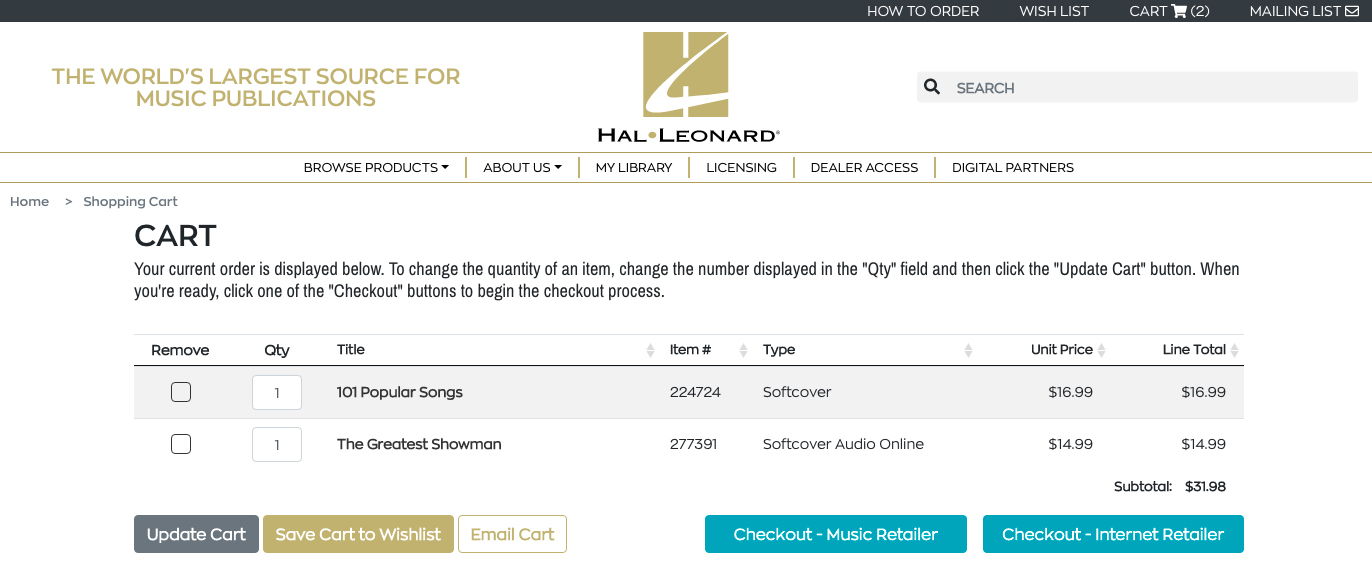Sort by Unit Price column arrows
The image size is (1372, 577).
click(x=1102, y=350)
